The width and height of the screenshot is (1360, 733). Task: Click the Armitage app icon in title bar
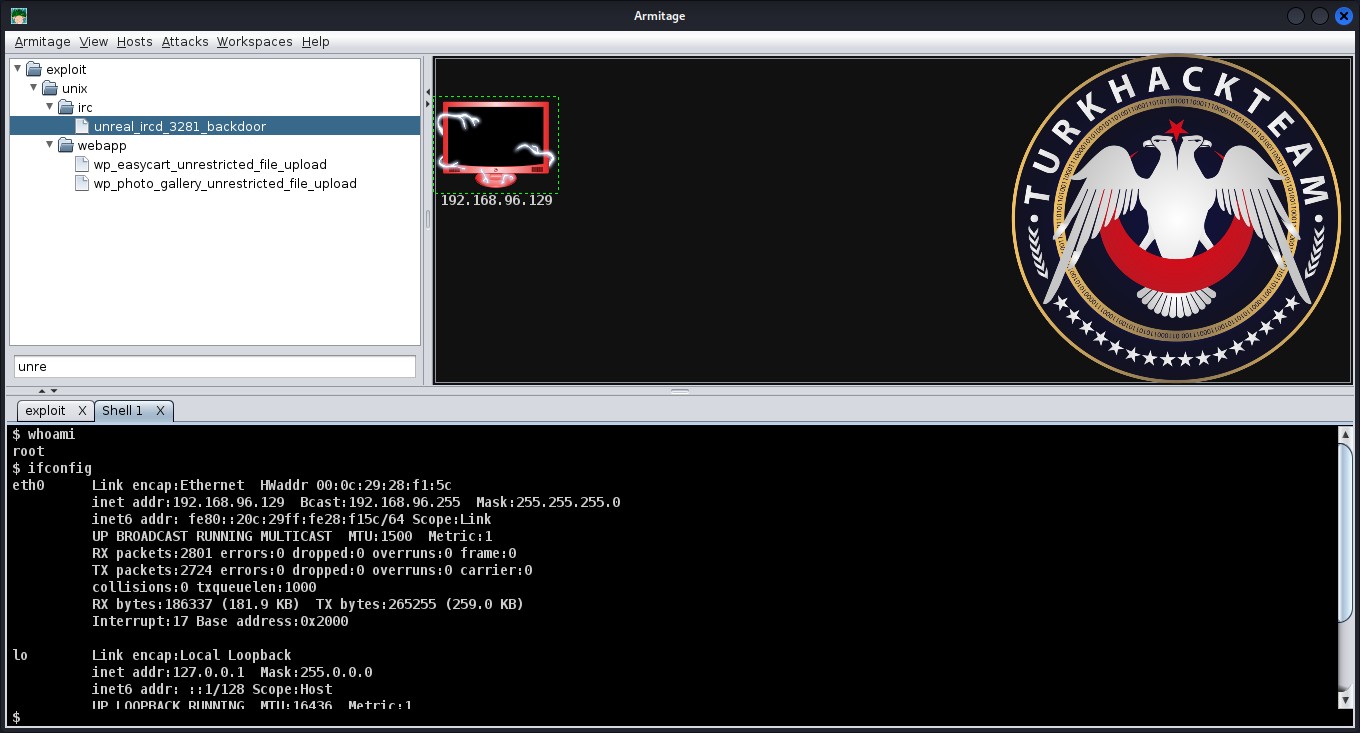[x=18, y=15]
